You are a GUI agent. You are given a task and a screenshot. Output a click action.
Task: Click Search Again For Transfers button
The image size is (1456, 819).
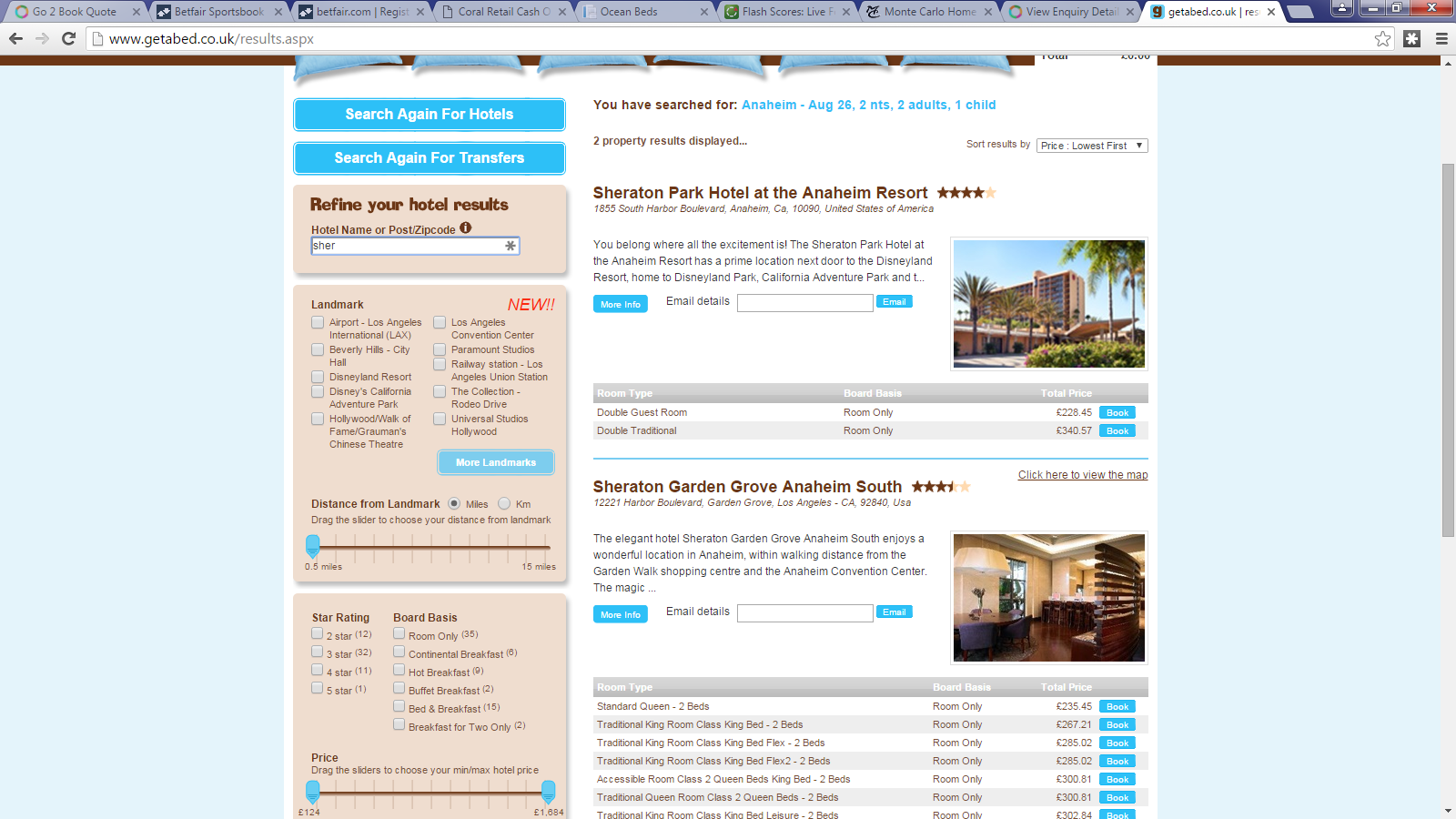(430, 158)
